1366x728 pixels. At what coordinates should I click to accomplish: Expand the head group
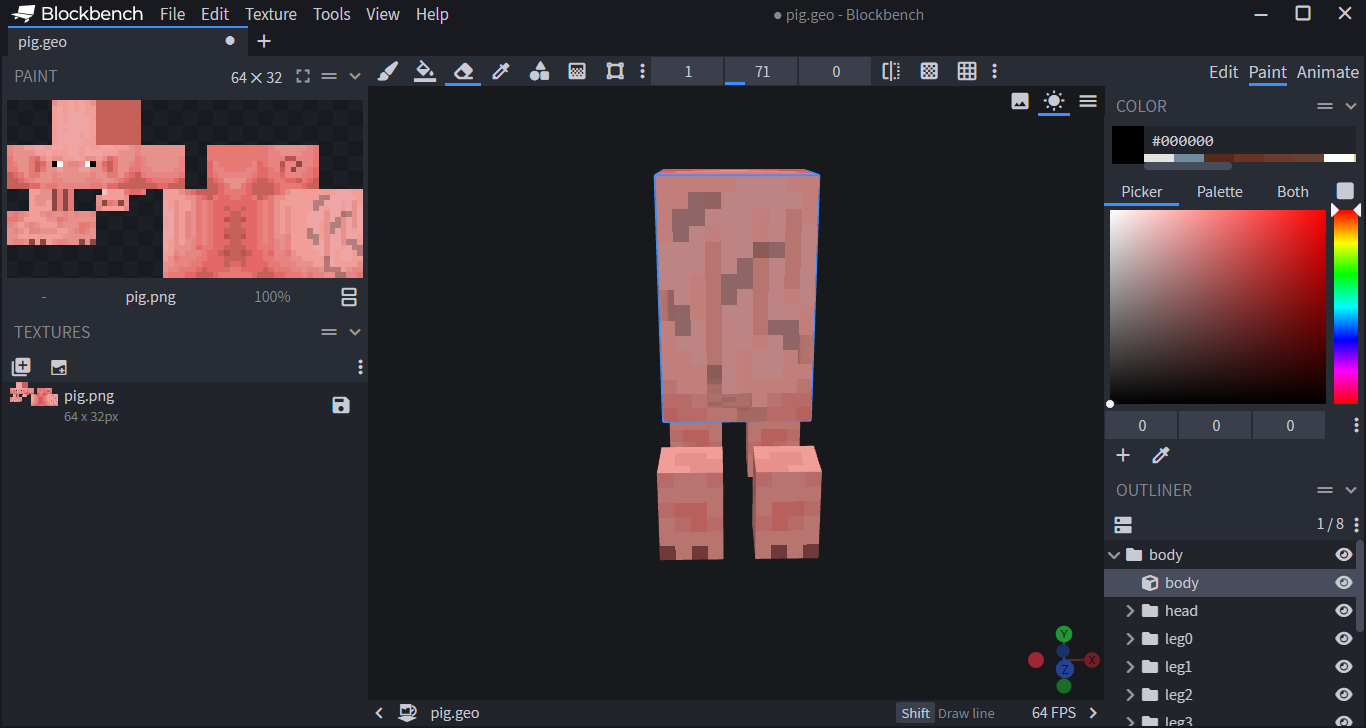[x=1130, y=611]
